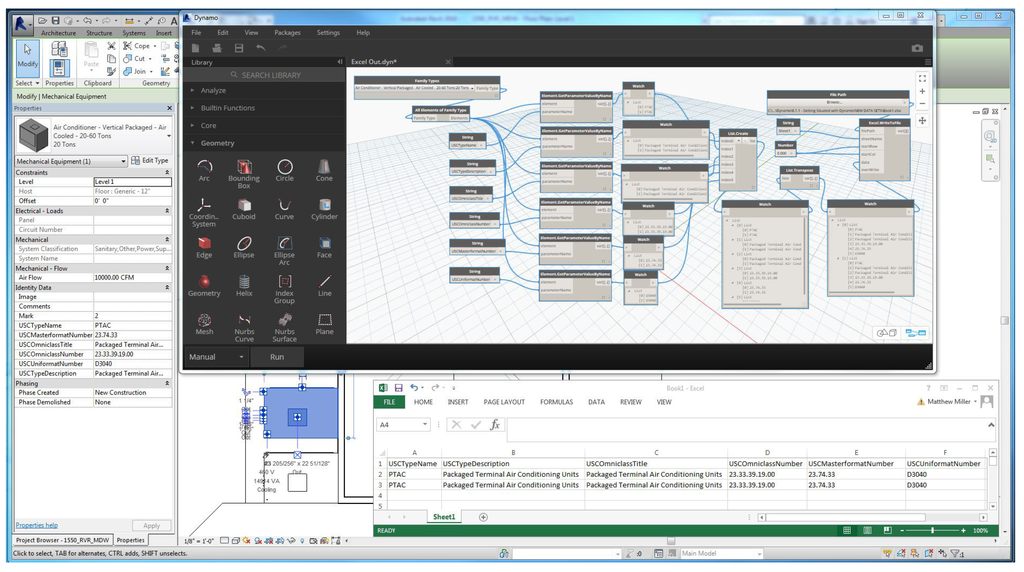Open the Manual run mode dropdown
Image resolution: width=1024 pixels, height=572 pixels.
tap(214, 357)
